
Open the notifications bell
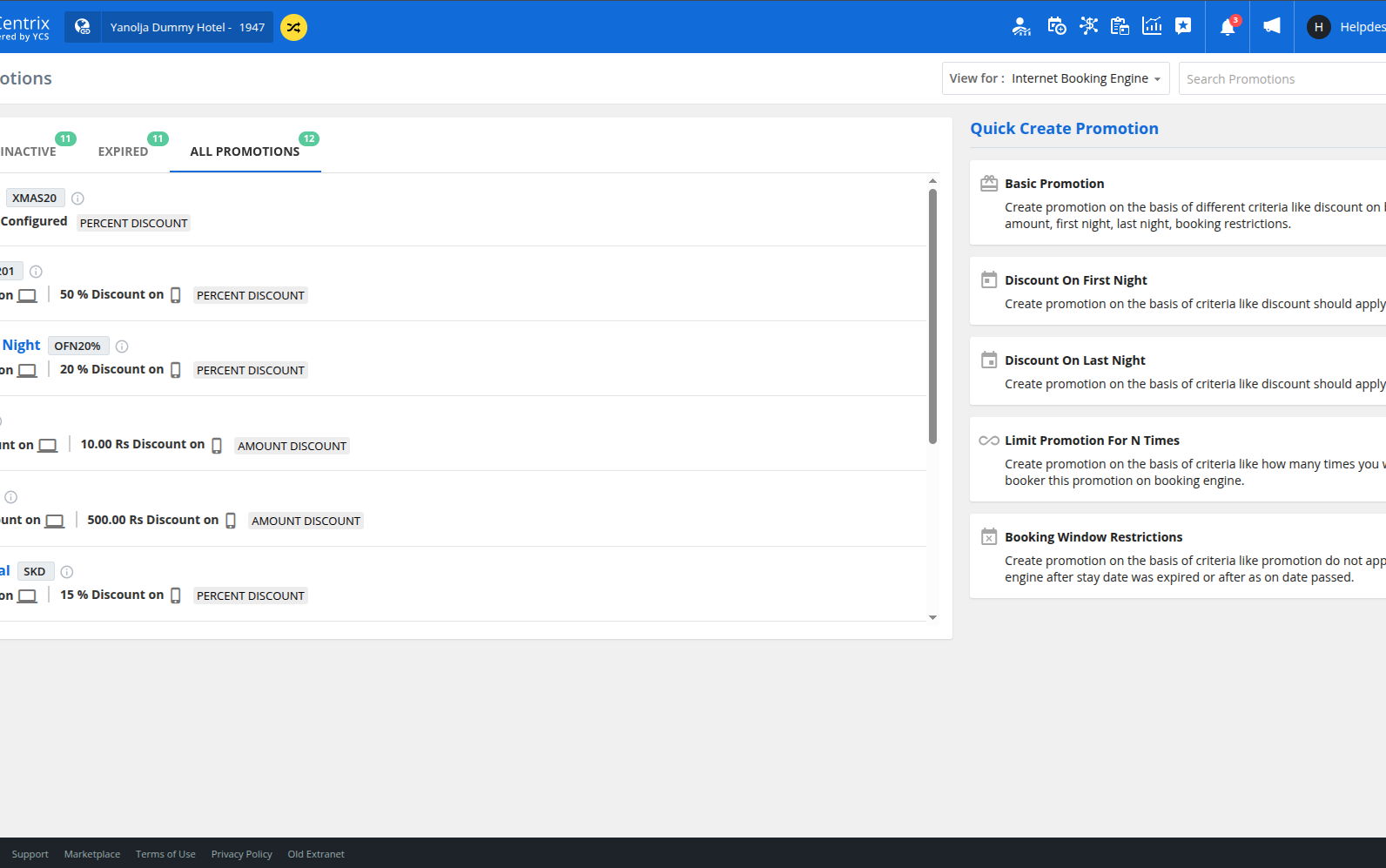[1228, 27]
